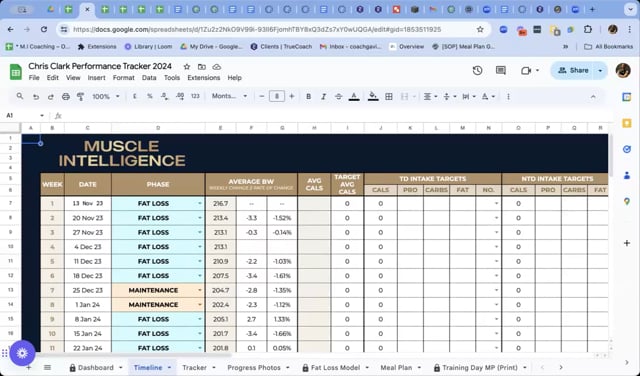The width and height of the screenshot is (640, 376).
Task: Increase the font size
Action: click(291, 96)
